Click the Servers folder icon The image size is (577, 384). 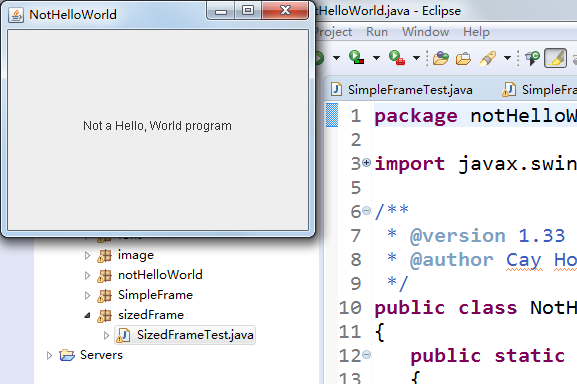[x=67, y=355]
